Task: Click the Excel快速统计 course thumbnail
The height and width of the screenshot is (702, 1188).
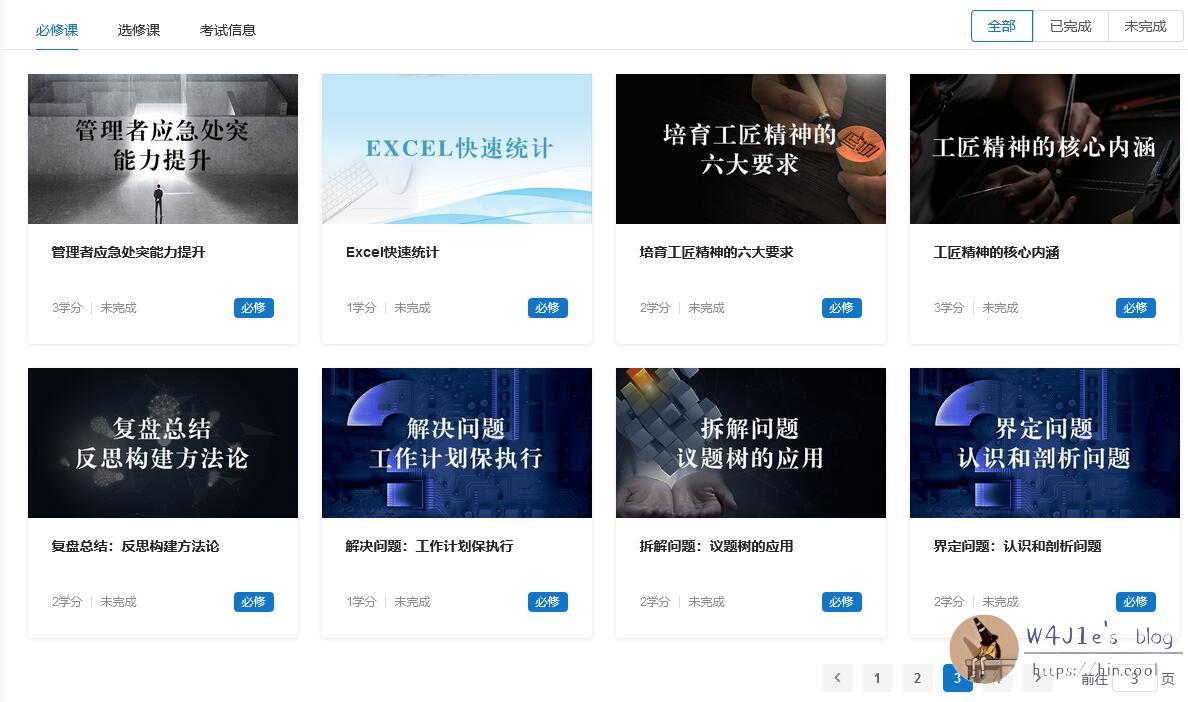Action: point(456,148)
